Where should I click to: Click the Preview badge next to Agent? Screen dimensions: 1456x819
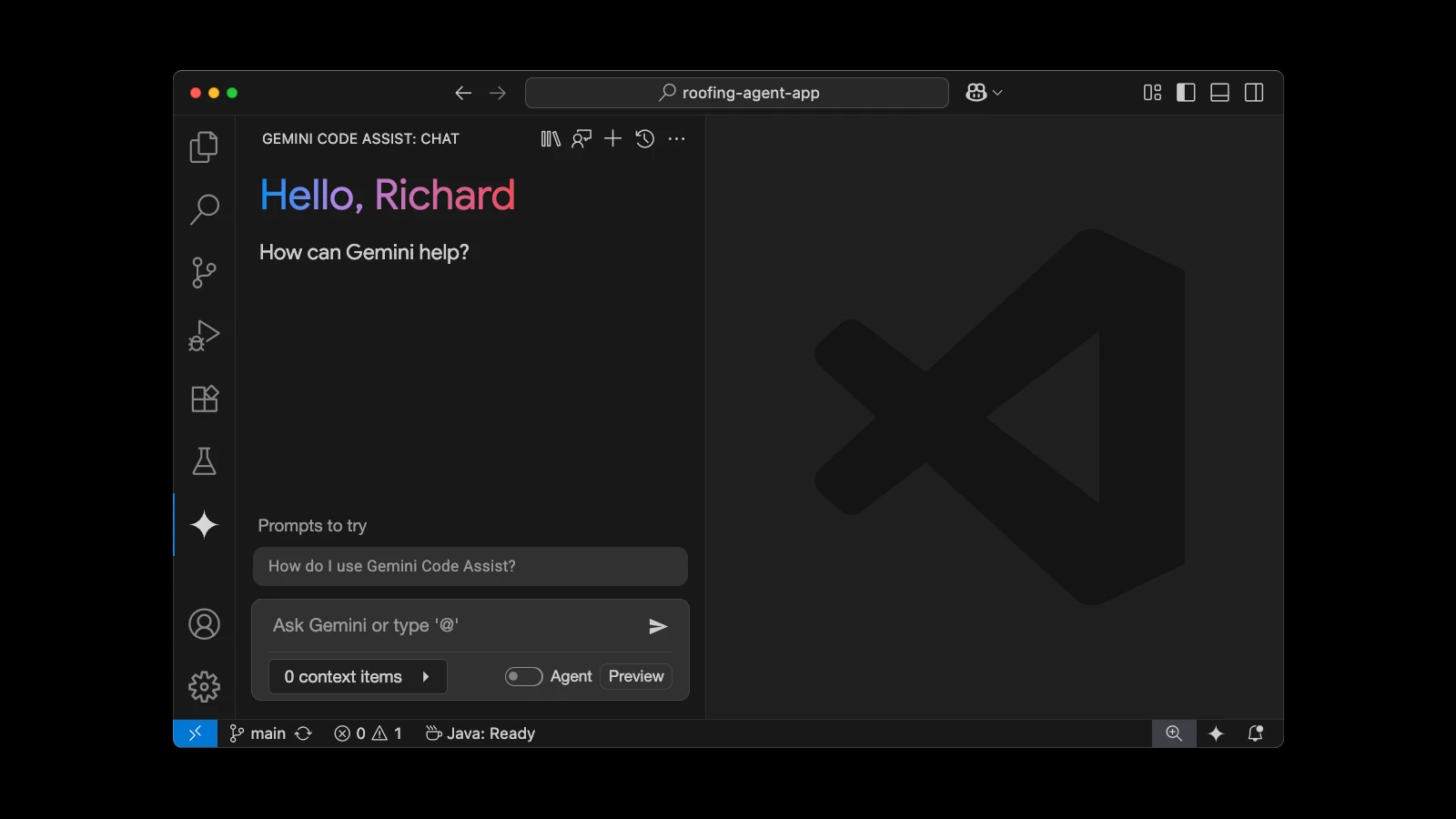(636, 676)
